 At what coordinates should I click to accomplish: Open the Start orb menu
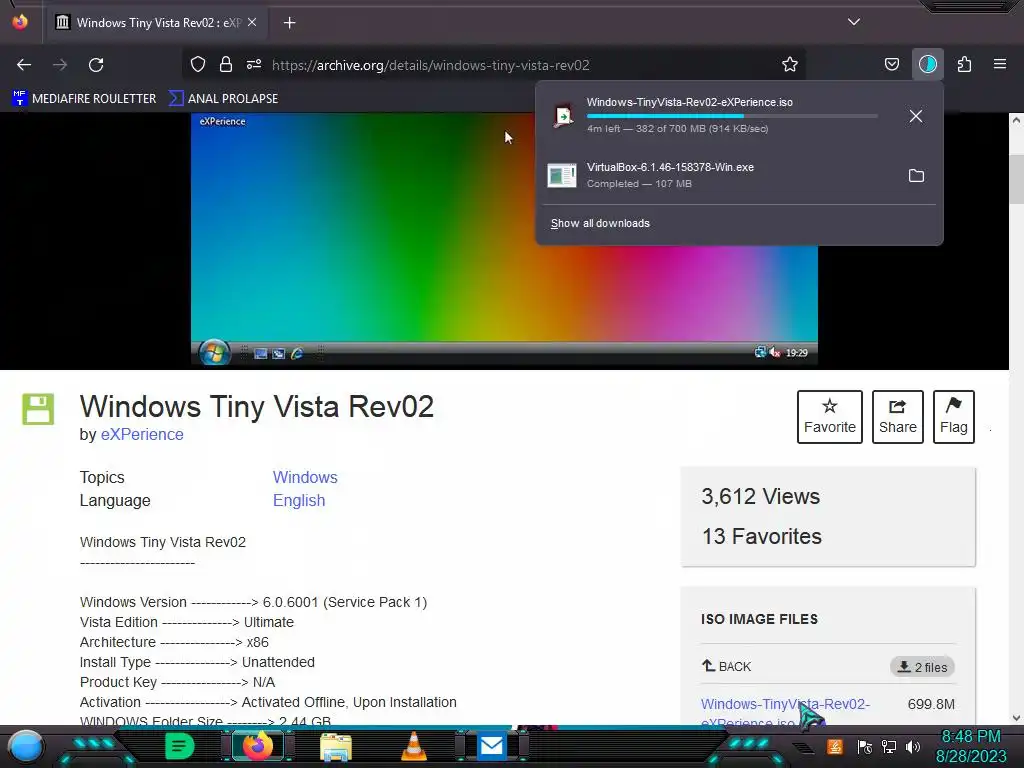[x=26, y=746]
